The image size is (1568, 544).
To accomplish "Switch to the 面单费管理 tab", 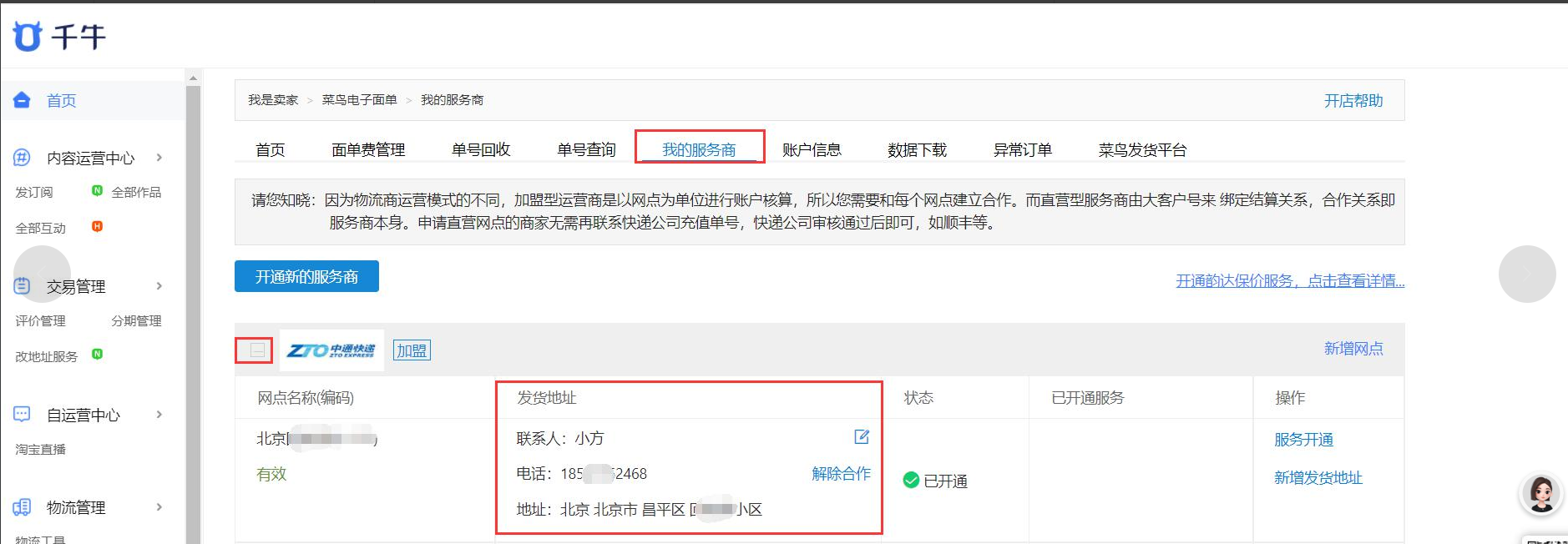I will click(x=368, y=150).
